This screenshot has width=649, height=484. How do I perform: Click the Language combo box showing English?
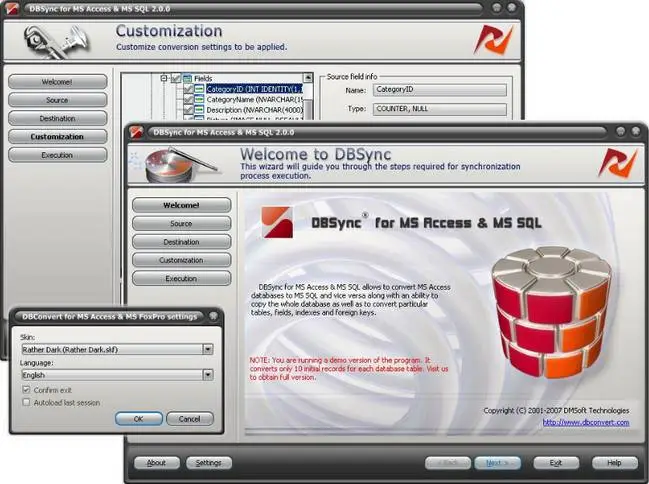point(117,375)
